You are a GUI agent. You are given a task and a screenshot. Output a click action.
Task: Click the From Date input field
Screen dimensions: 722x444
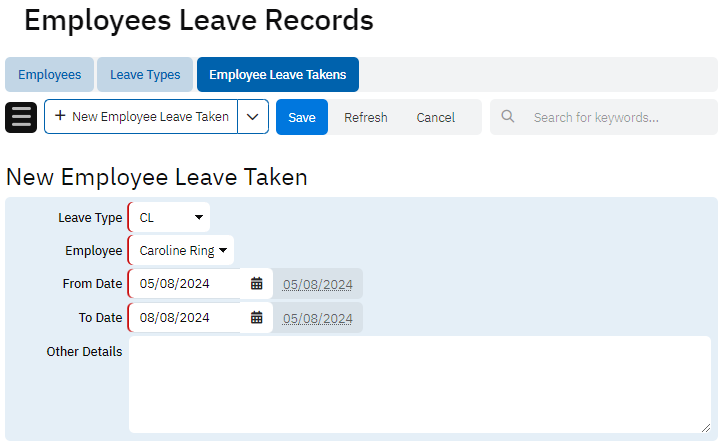click(x=188, y=284)
